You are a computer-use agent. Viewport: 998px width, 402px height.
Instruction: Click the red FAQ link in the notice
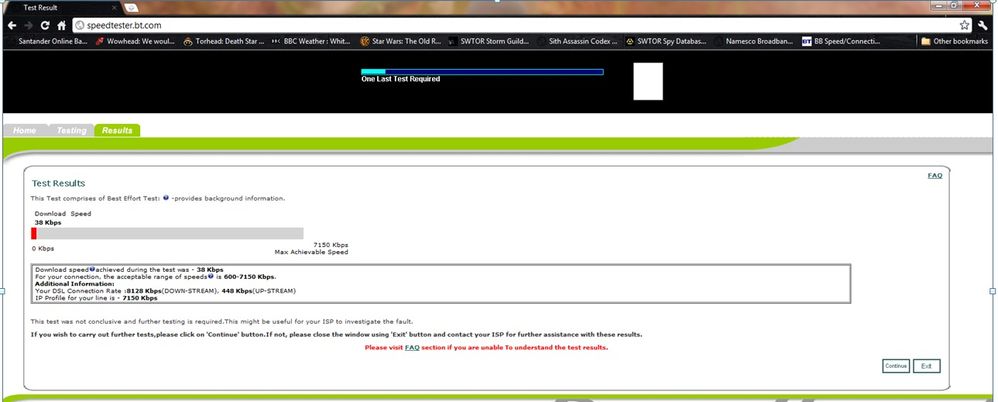click(412, 348)
